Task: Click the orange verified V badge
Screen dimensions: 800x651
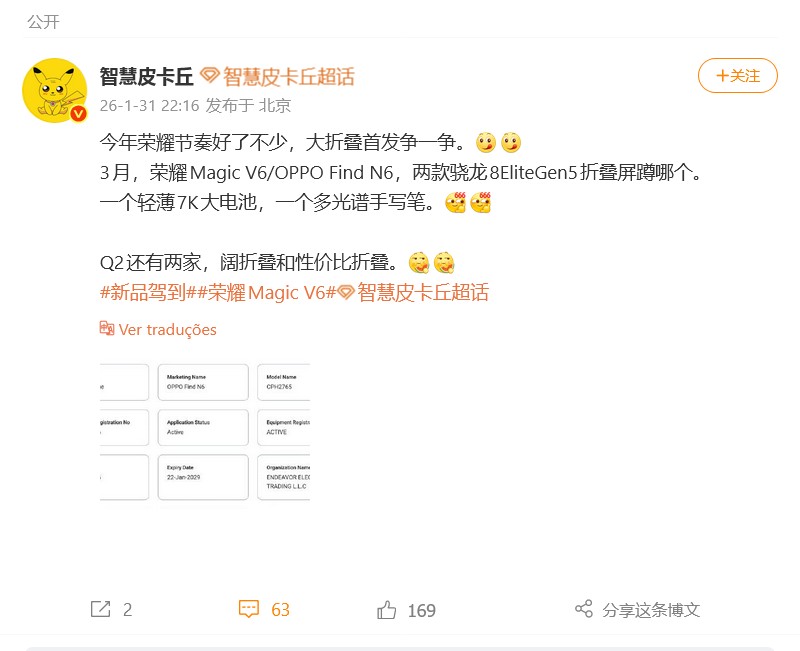Action: (78, 113)
